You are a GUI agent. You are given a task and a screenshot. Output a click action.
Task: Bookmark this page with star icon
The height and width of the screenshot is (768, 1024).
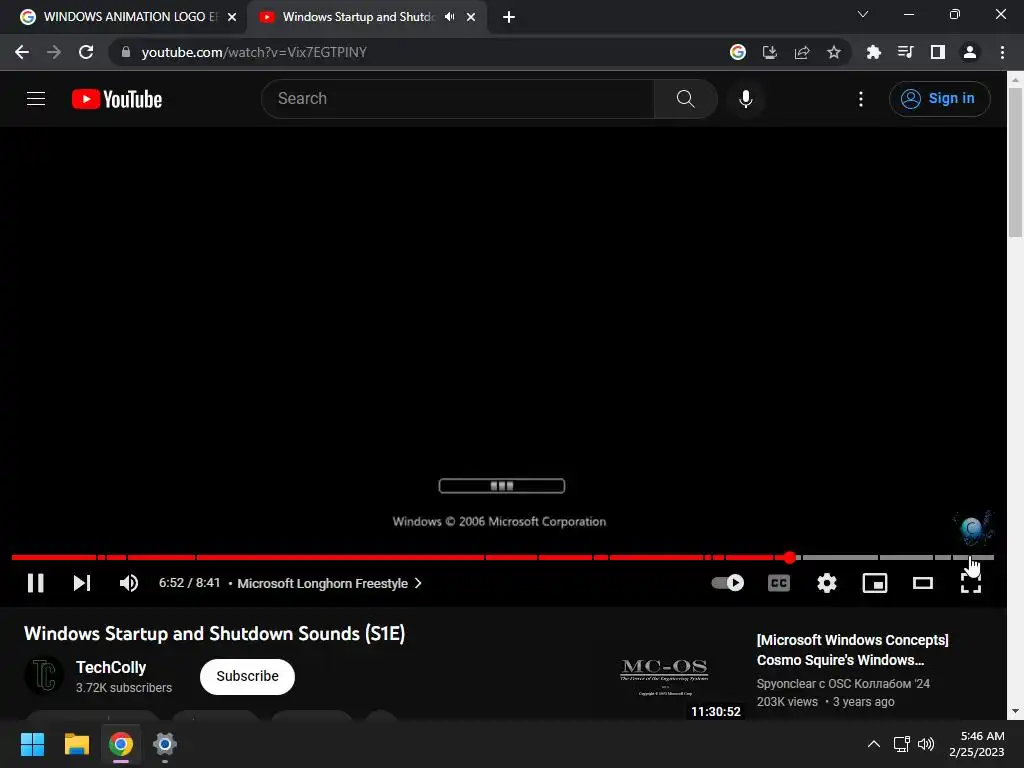pos(833,52)
